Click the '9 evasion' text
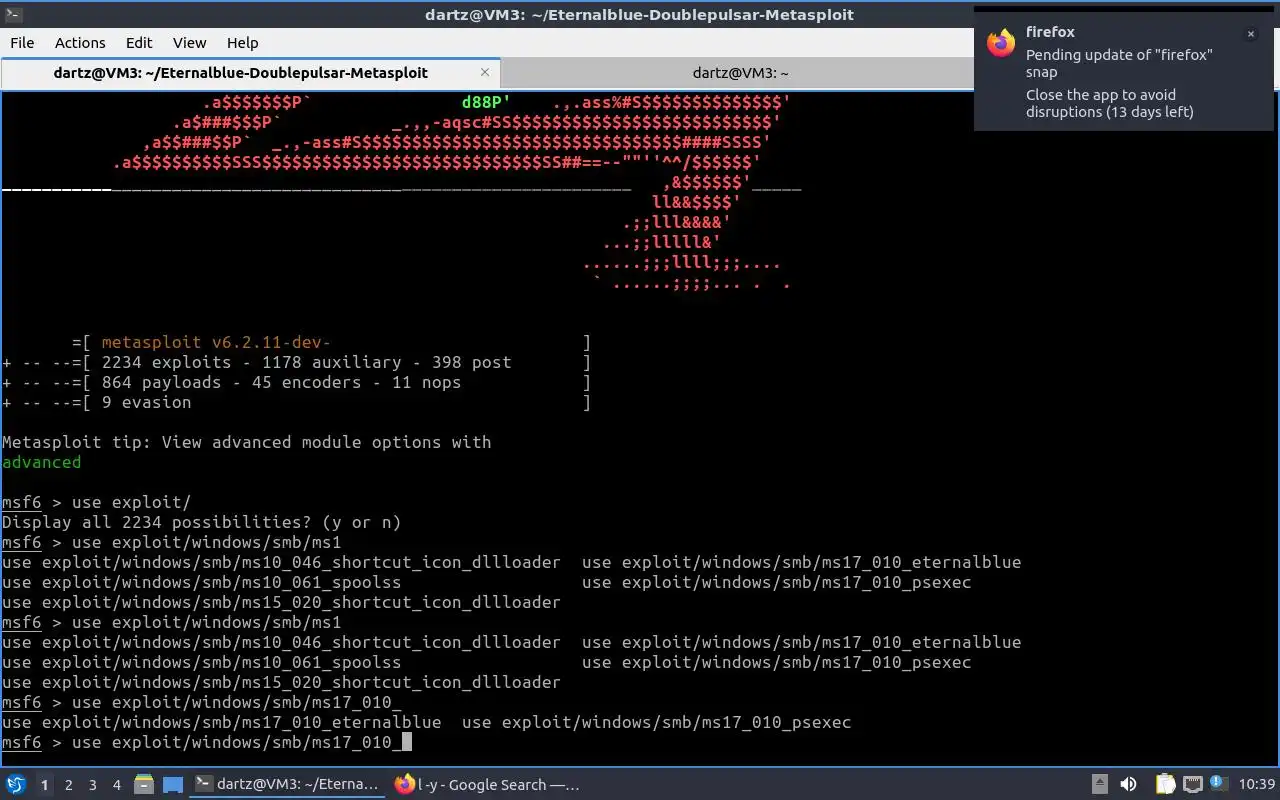 pyautogui.click(x=146, y=402)
